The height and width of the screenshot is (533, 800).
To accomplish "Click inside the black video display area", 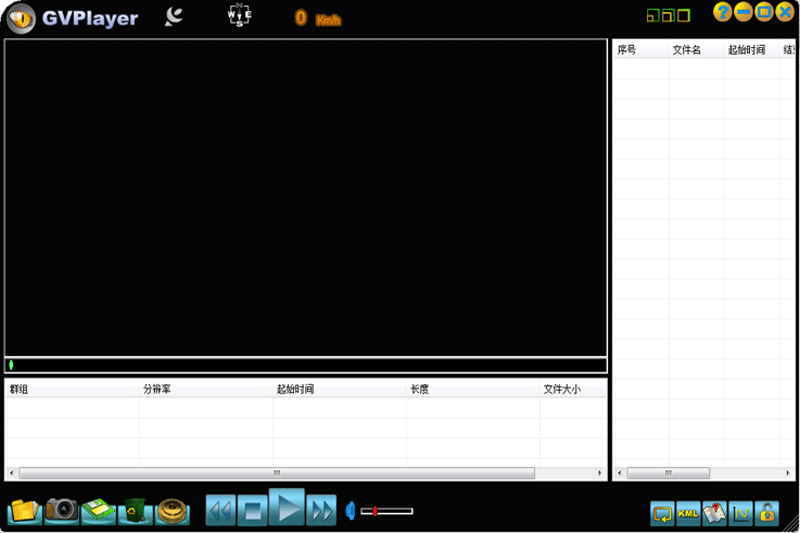I will (x=306, y=198).
